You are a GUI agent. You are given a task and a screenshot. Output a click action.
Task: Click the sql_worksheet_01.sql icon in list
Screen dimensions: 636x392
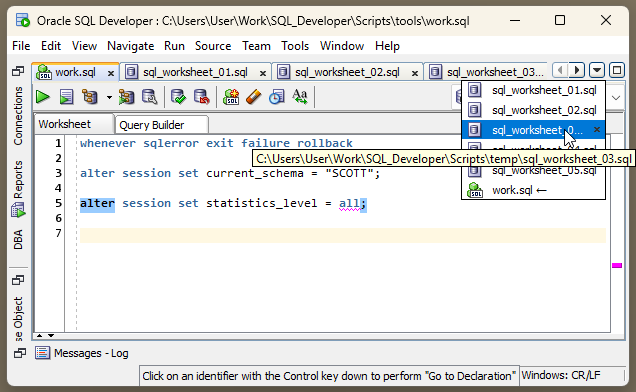pyautogui.click(x=475, y=90)
